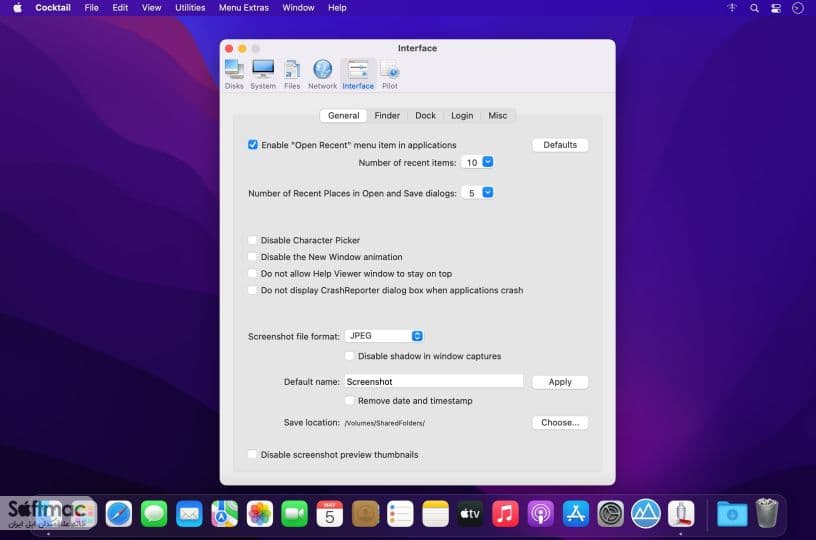Launch Safari from the Dock
The width and height of the screenshot is (816, 540).
tap(119, 514)
